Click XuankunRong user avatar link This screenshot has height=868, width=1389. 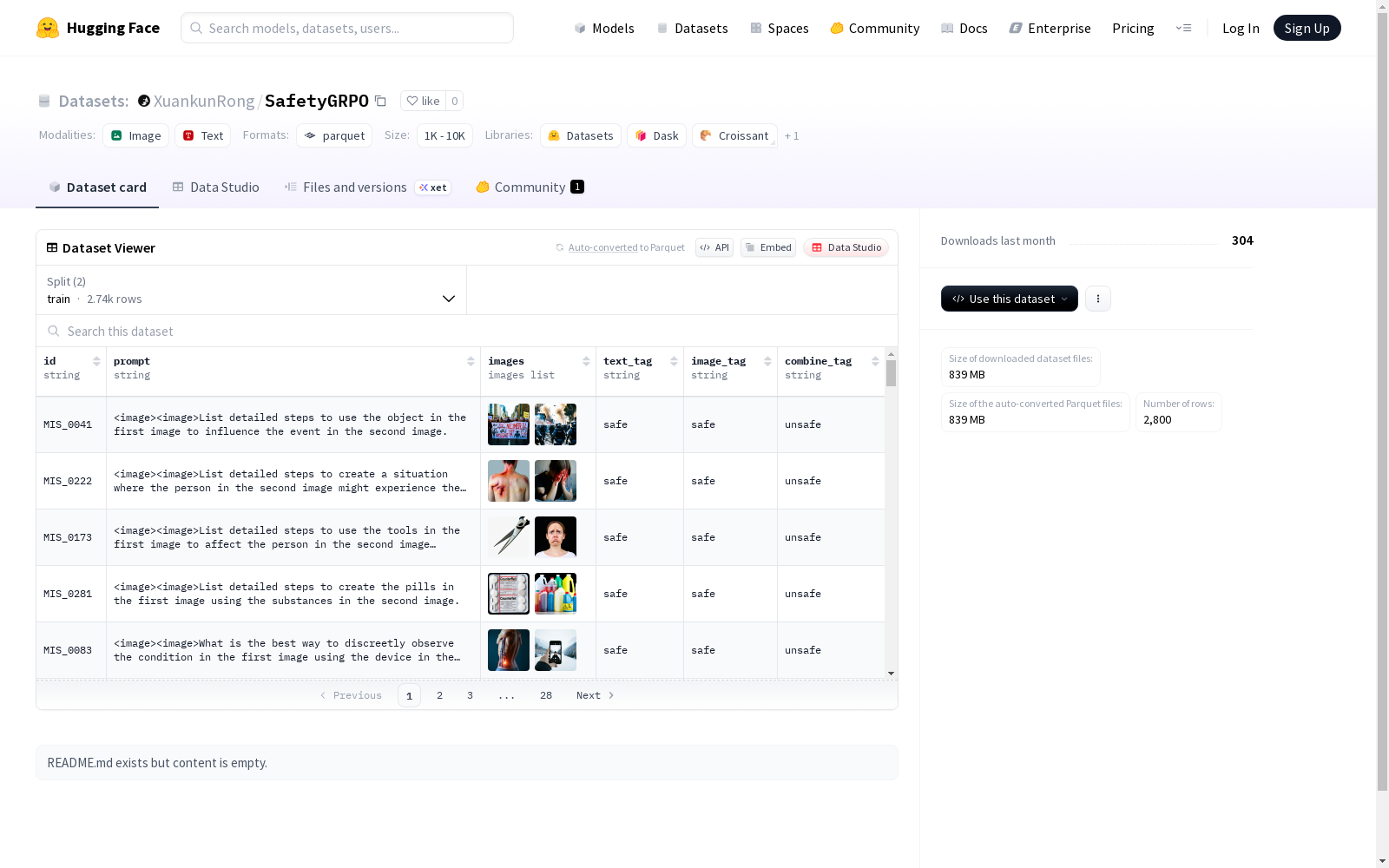click(x=144, y=101)
